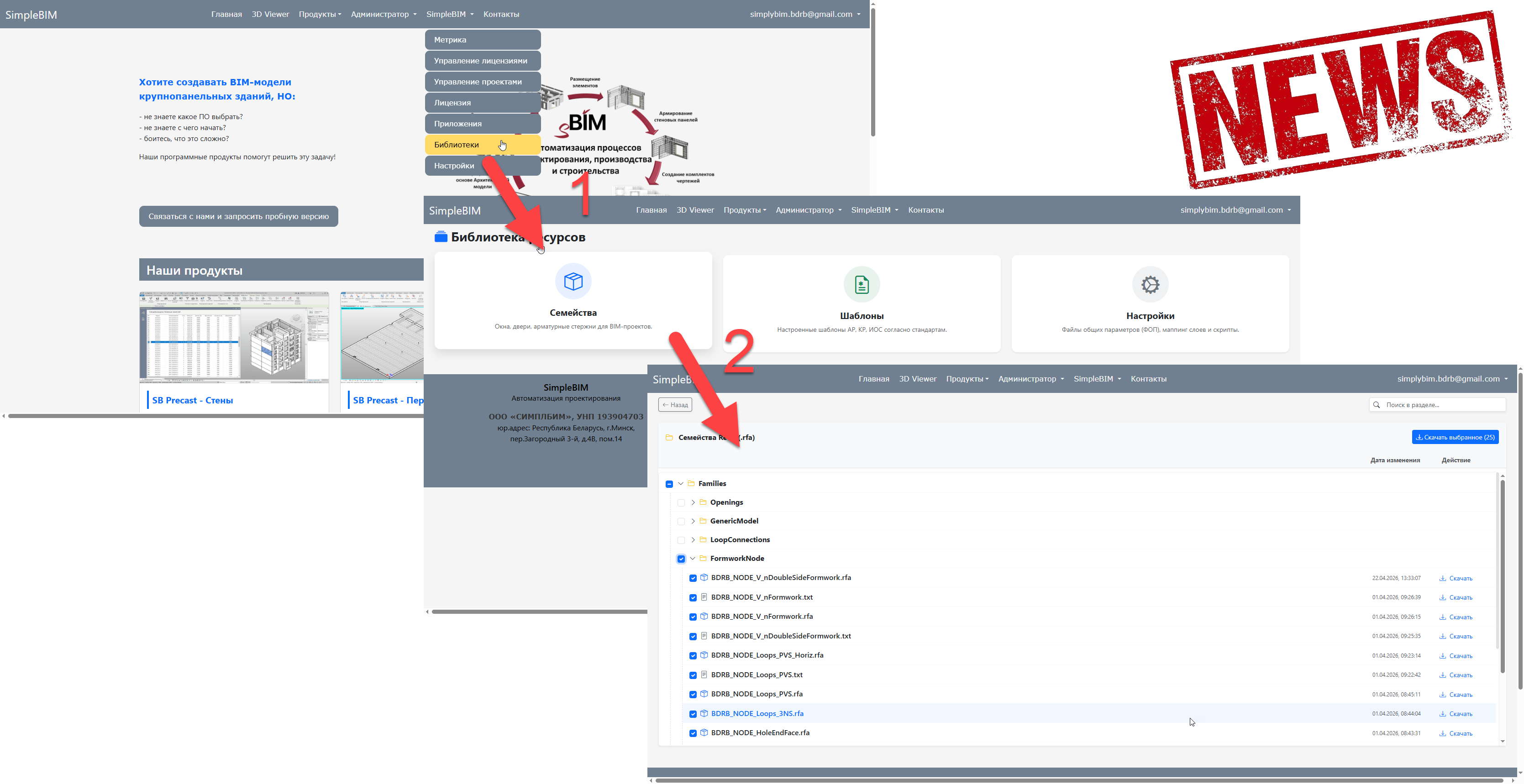Viewport: 1524px width, 784px height.
Task: Click Скачать выбранное (25) button
Action: click(x=1456, y=438)
